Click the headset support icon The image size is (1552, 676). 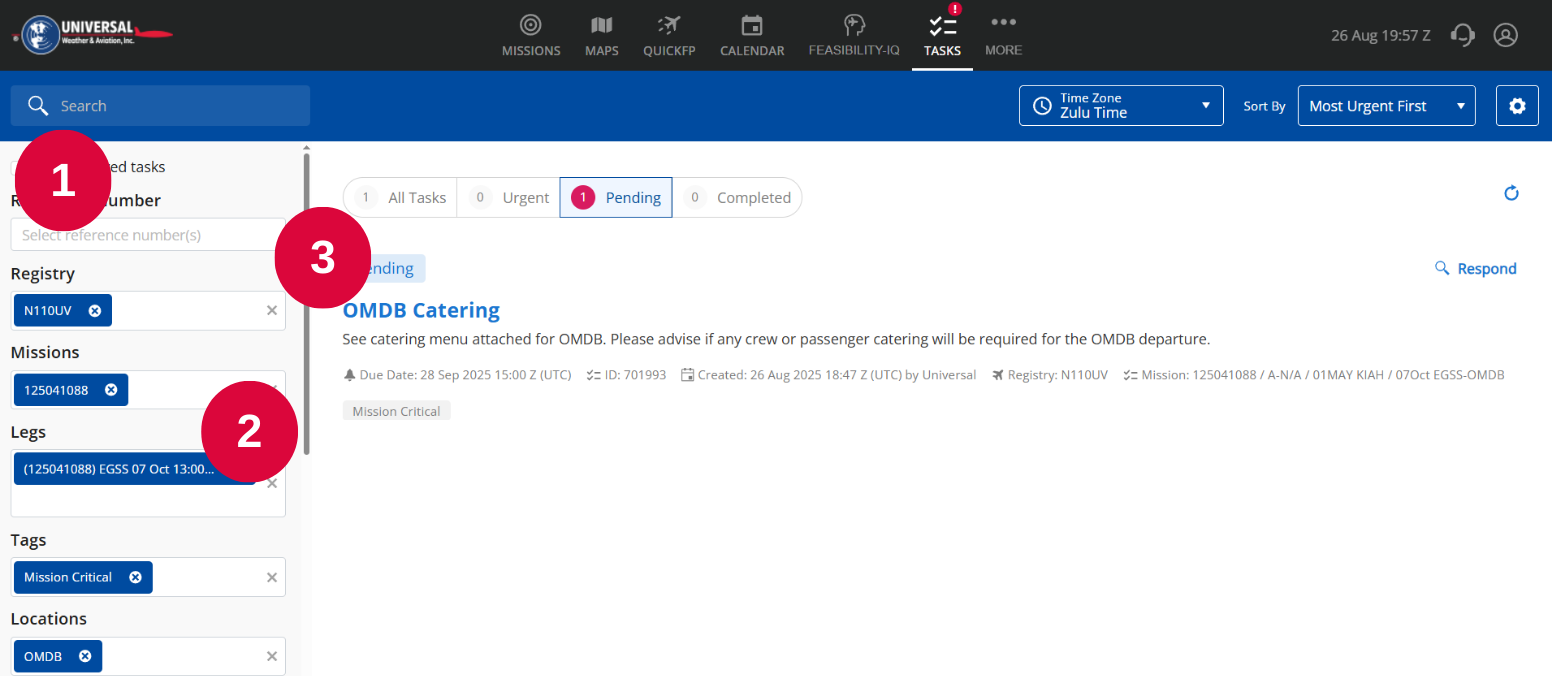coord(1463,35)
